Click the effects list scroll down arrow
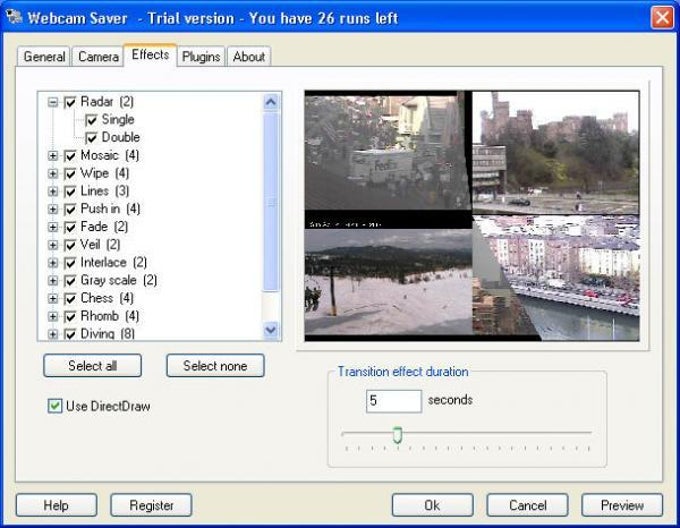This screenshot has height=528, width=680. [271, 330]
